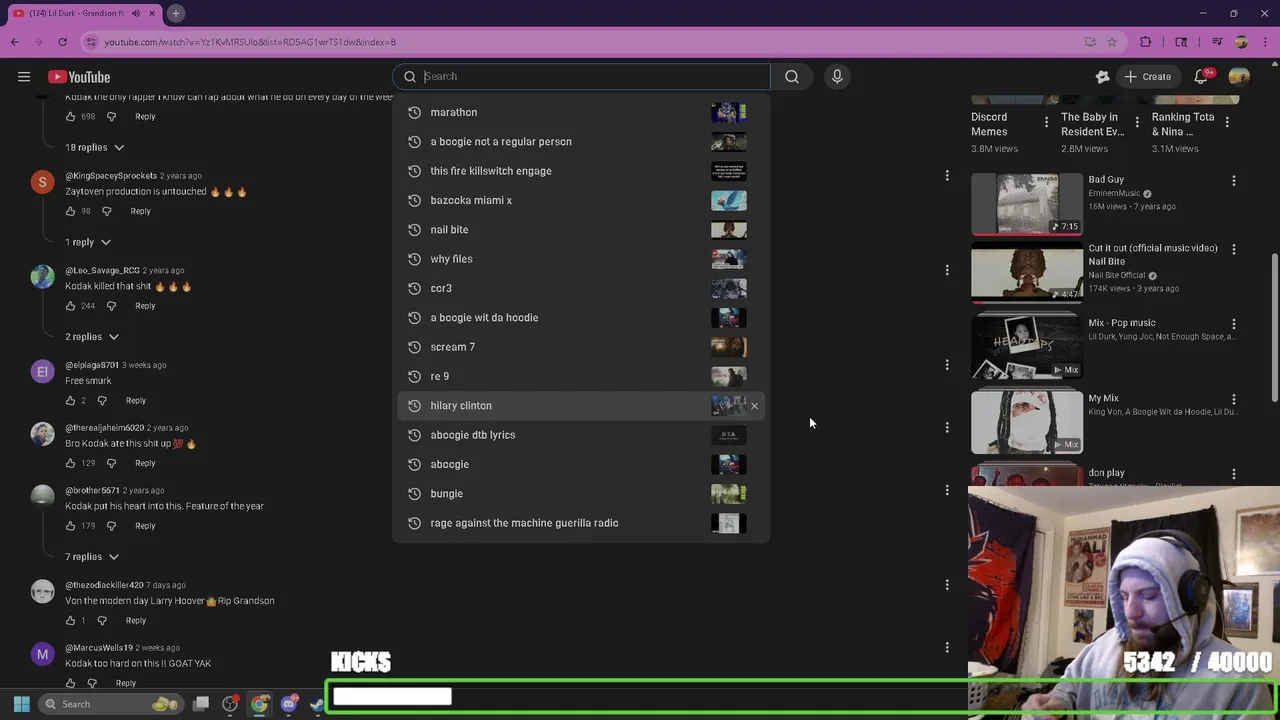Reply to brother5571's comment

(145, 526)
